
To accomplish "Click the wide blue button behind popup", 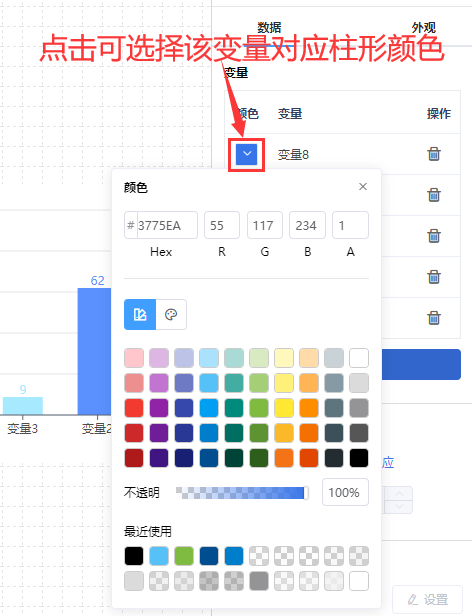I will coord(421,364).
